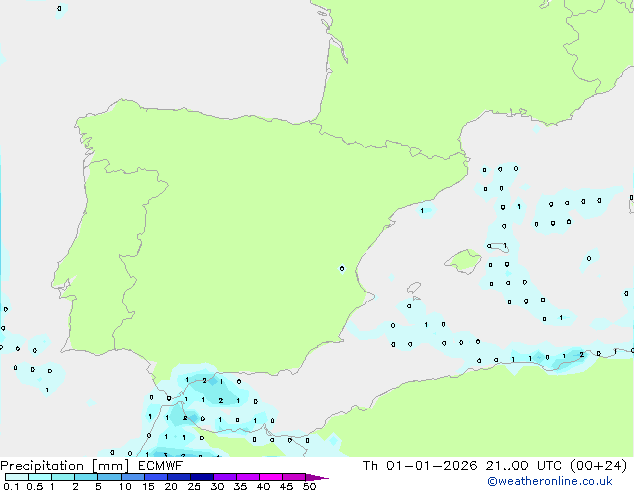Pick the dark navy 25–30 mm swatch
Image resolution: width=634 pixels, height=490 pixels.
tap(202, 477)
